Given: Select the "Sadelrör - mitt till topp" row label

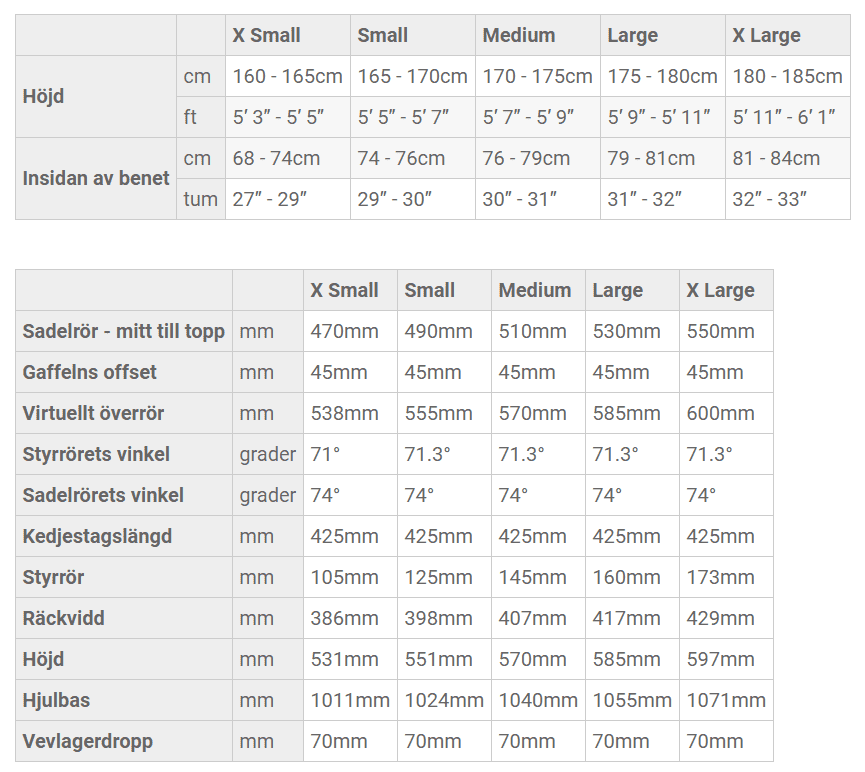Looking at the screenshot, I should point(123,331).
